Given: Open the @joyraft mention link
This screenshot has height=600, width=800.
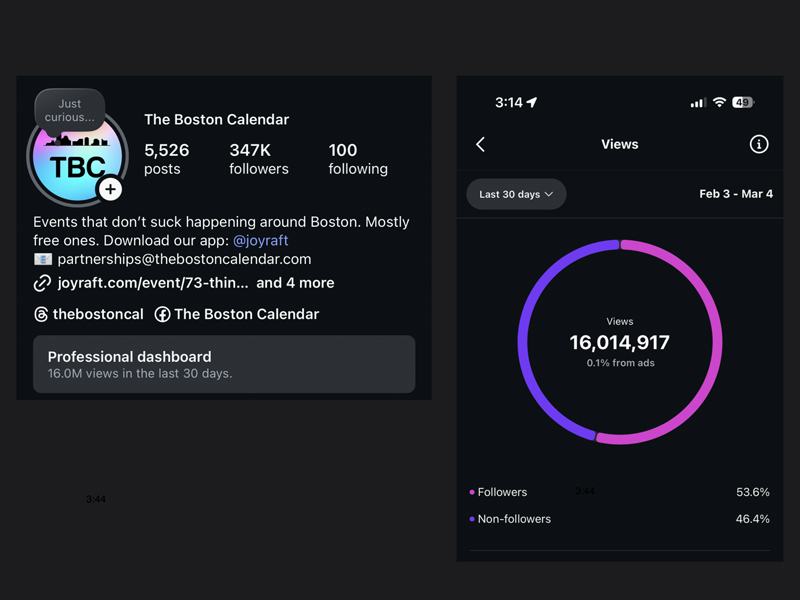Looking at the screenshot, I should coord(261,241).
